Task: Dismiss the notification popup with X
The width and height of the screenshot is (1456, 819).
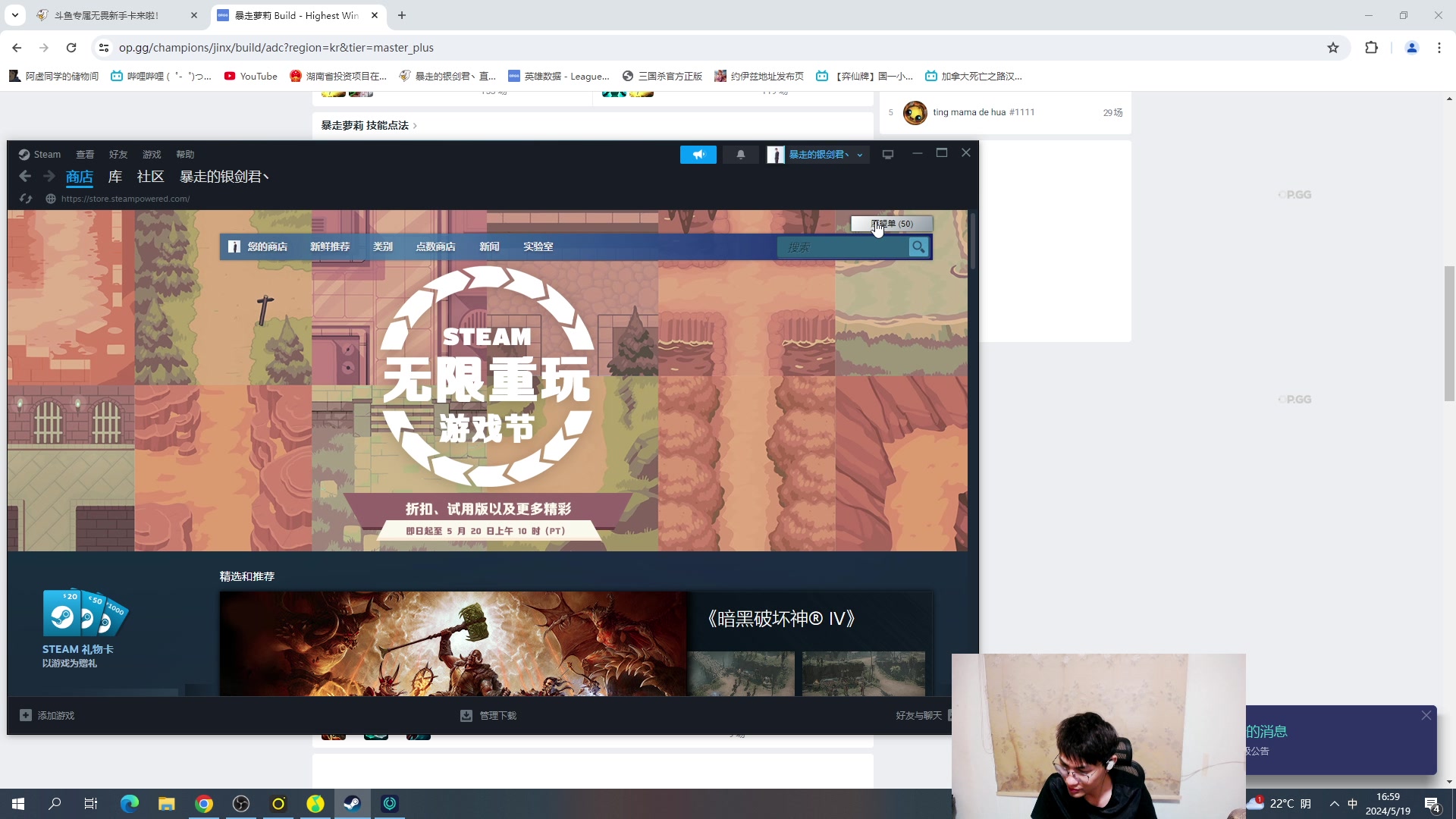Action: point(1426,715)
